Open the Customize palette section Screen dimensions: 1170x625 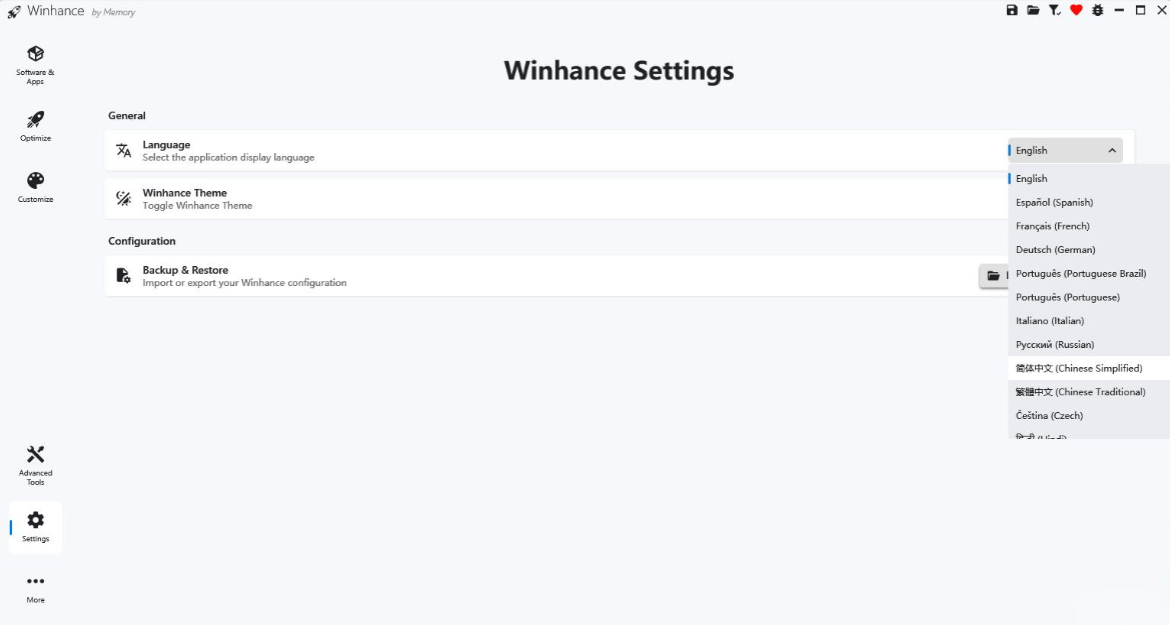pos(35,186)
